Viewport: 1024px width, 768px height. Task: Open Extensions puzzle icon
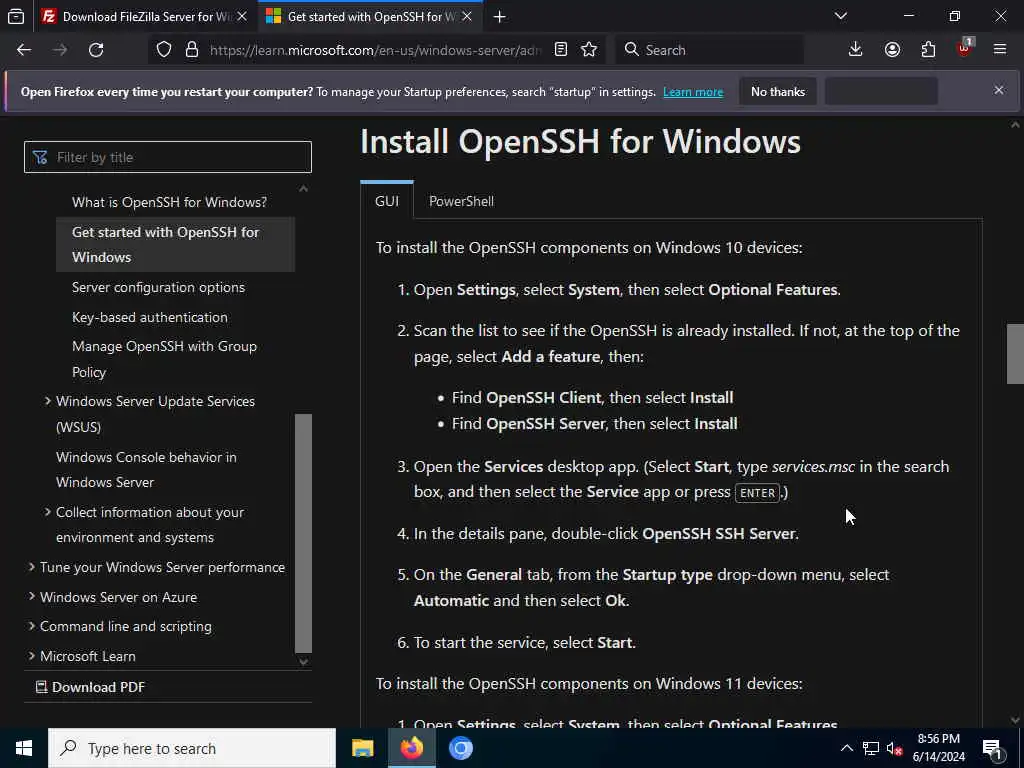coord(928,50)
